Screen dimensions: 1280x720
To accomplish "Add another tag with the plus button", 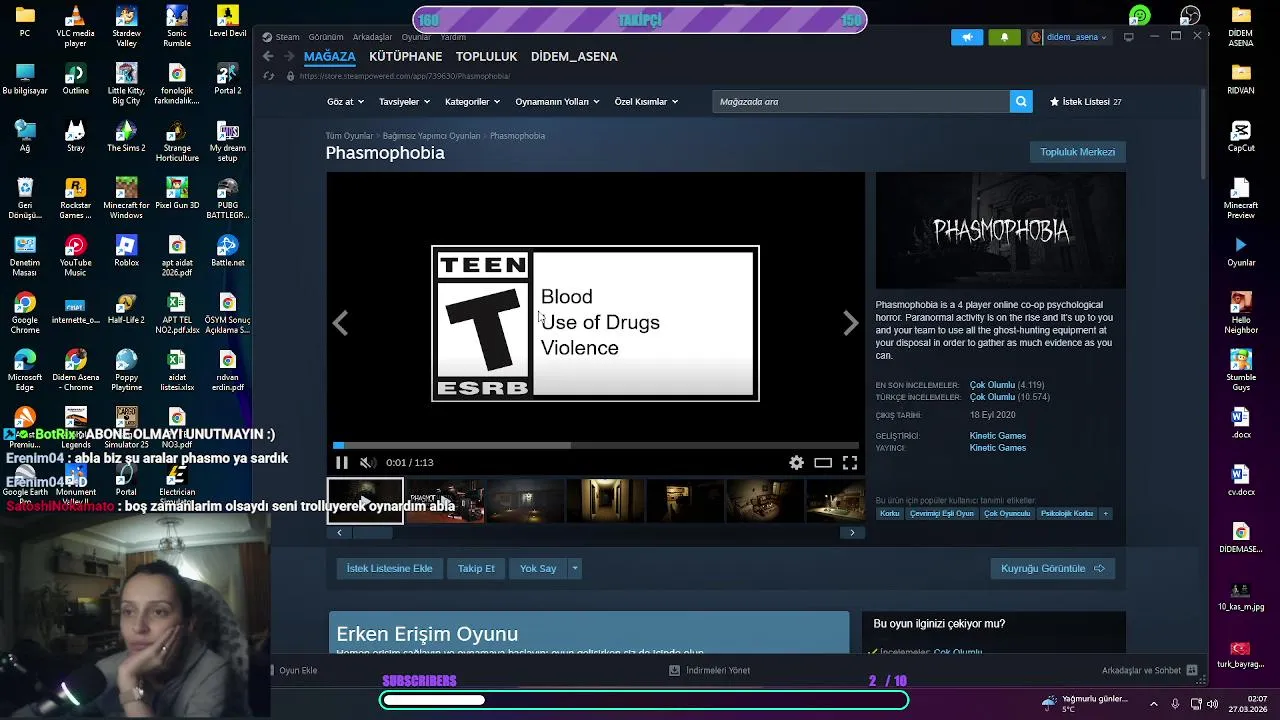I will coord(1105,514).
